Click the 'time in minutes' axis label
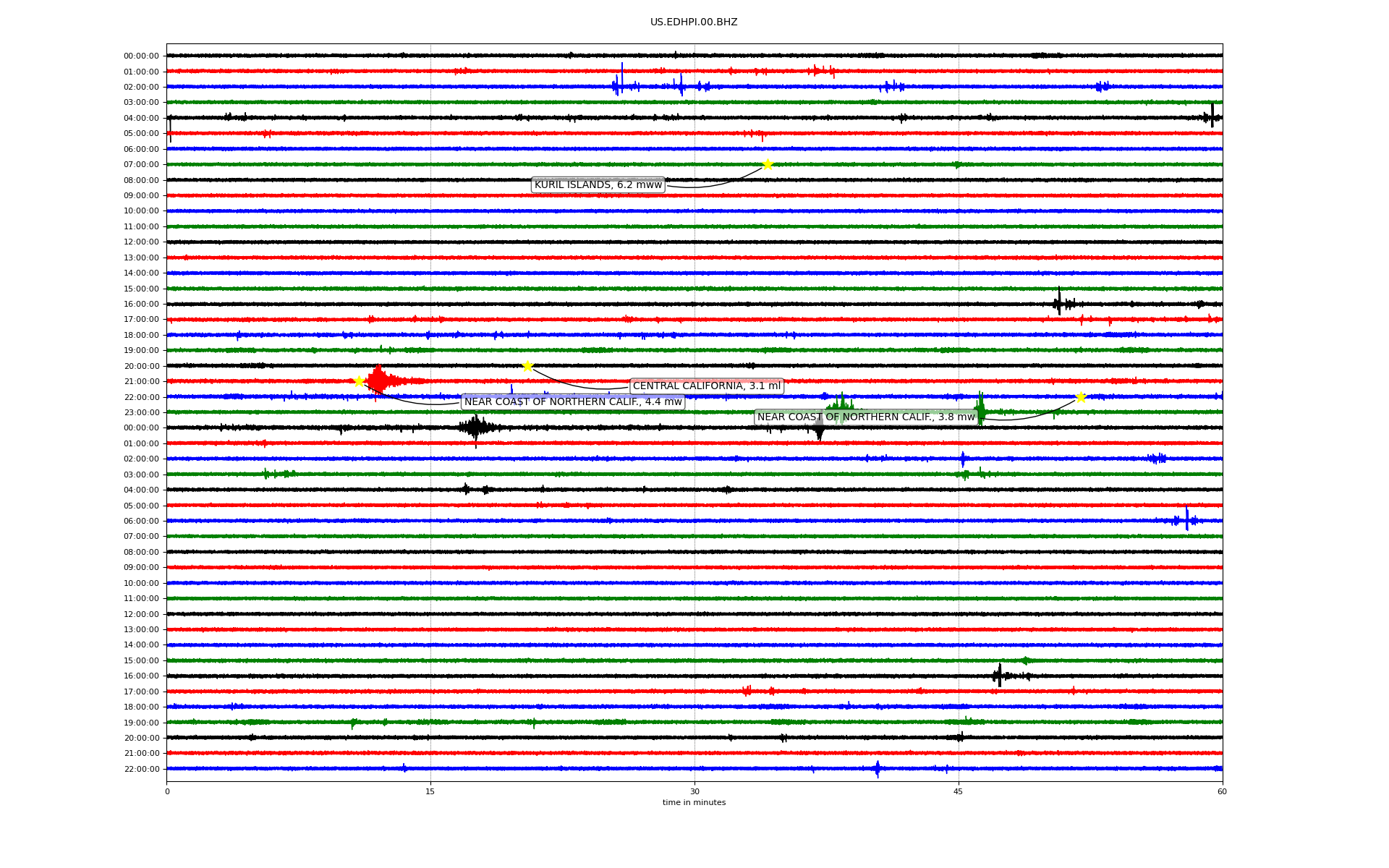The width and height of the screenshot is (1389, 868). 694,802
